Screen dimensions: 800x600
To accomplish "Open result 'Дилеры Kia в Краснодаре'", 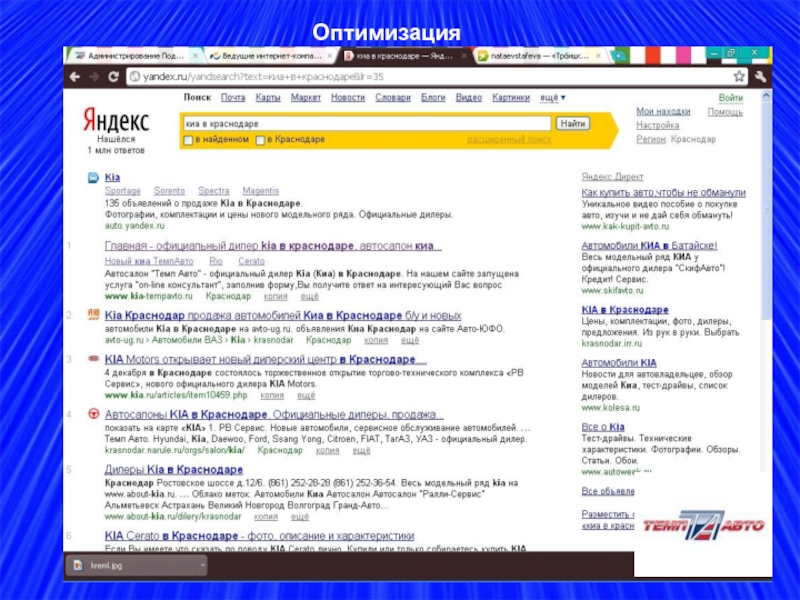I will point(173,469).
